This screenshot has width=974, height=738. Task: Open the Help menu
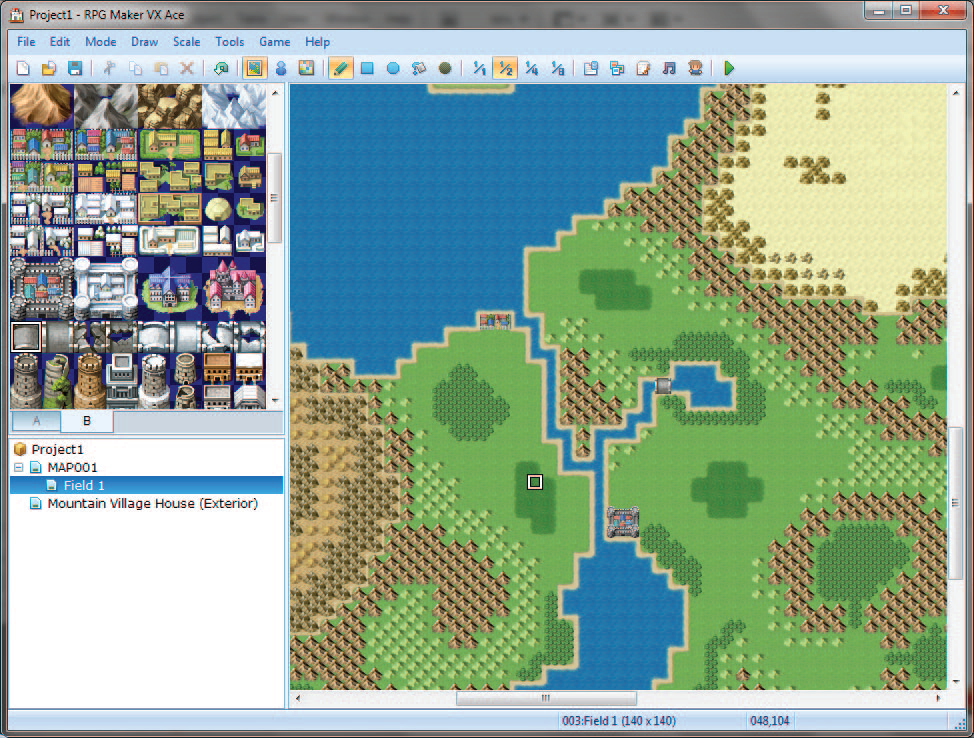pos(317,42)
